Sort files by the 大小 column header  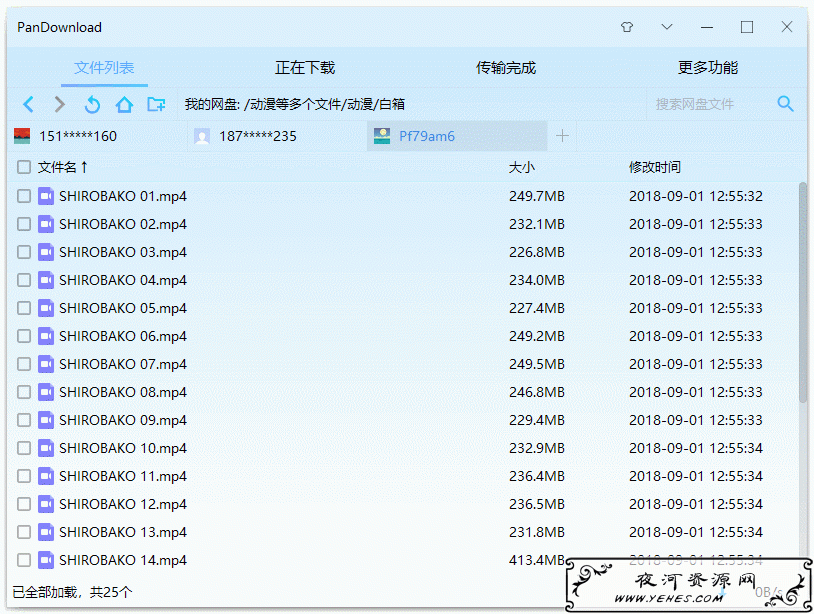[522, 167]
